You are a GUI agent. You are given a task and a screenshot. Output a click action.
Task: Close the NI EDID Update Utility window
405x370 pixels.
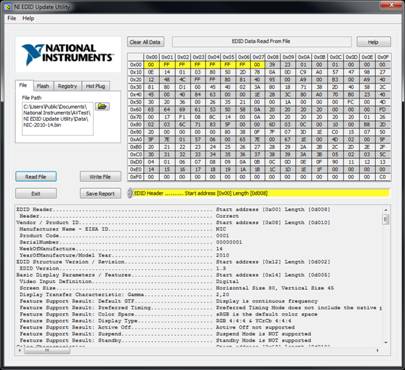click(x=391, y=4)
